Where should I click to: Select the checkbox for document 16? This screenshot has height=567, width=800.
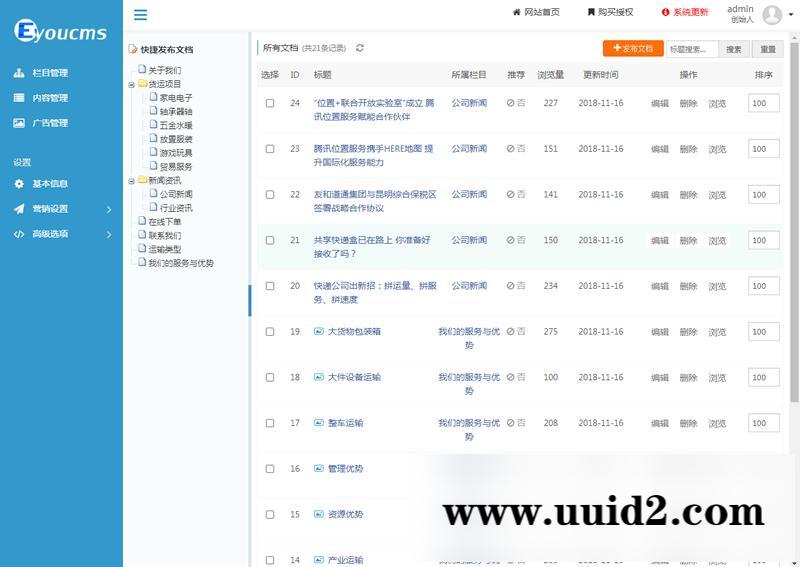tap(270, 469)
